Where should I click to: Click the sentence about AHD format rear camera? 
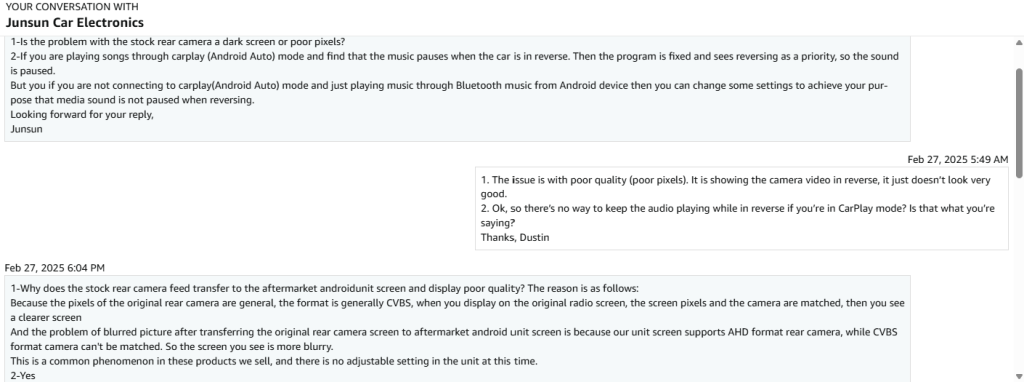454,339
